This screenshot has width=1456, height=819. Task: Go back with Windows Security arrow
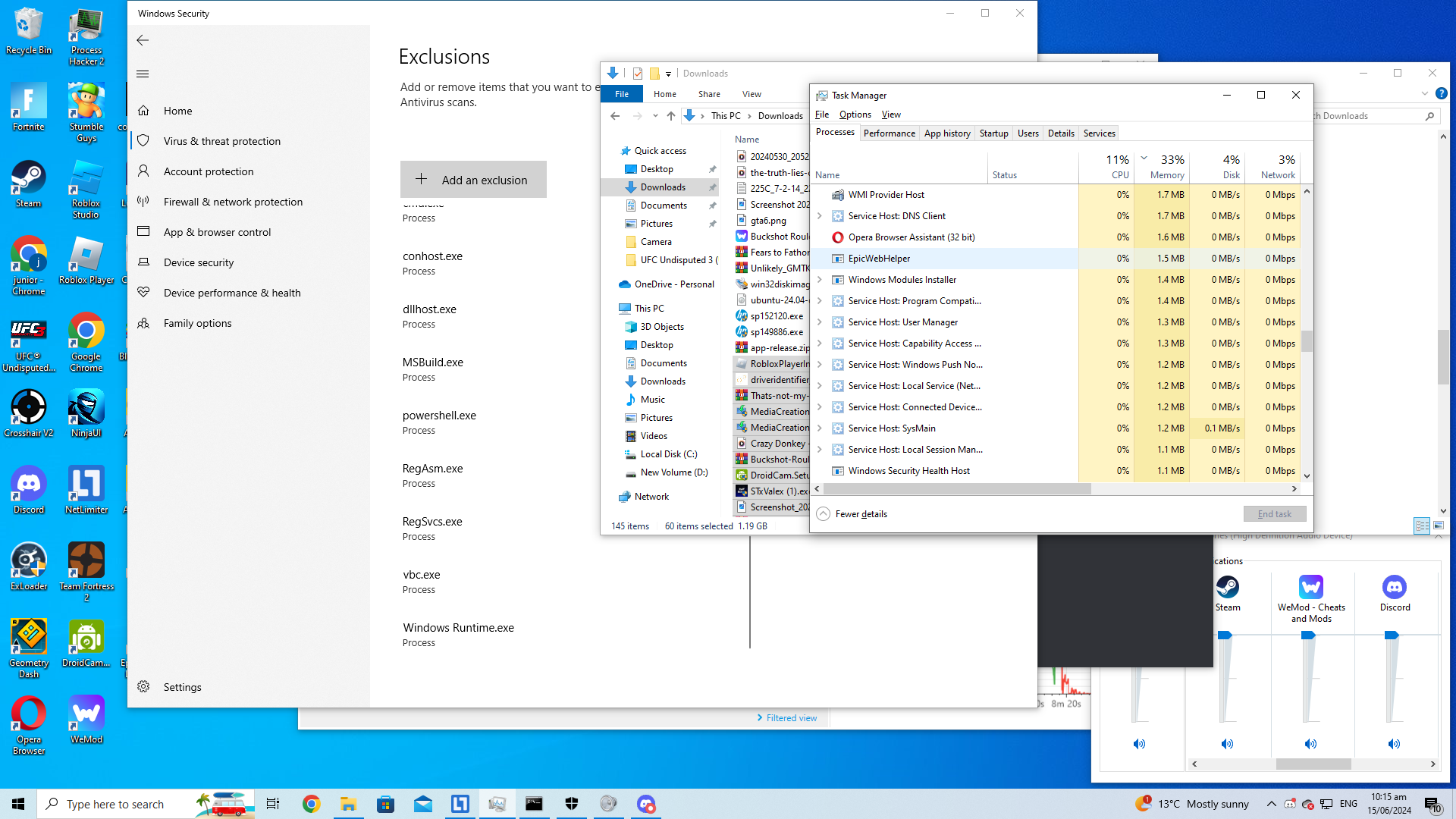[143, 40]
